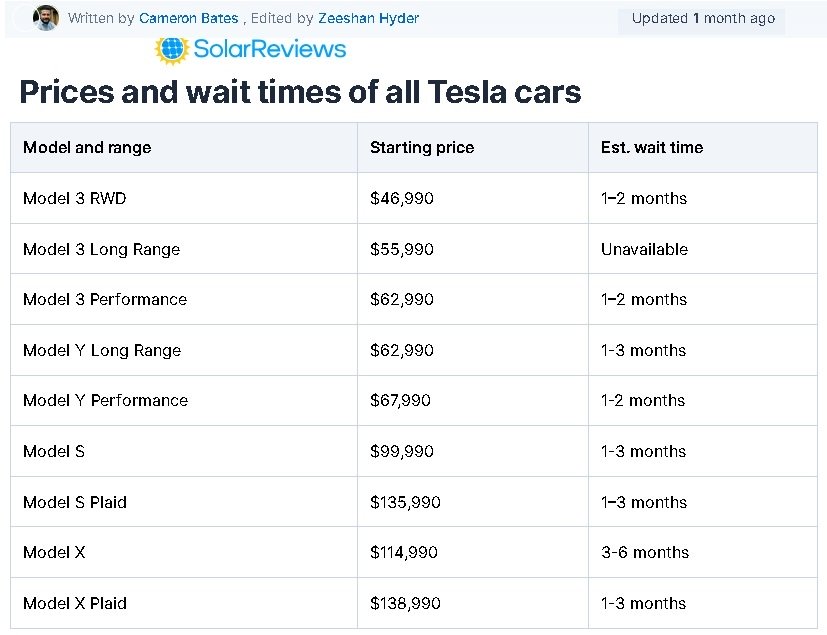Click the SolarReviews sun logo icon
Screen dimensions: 827x635
(172, 50)
